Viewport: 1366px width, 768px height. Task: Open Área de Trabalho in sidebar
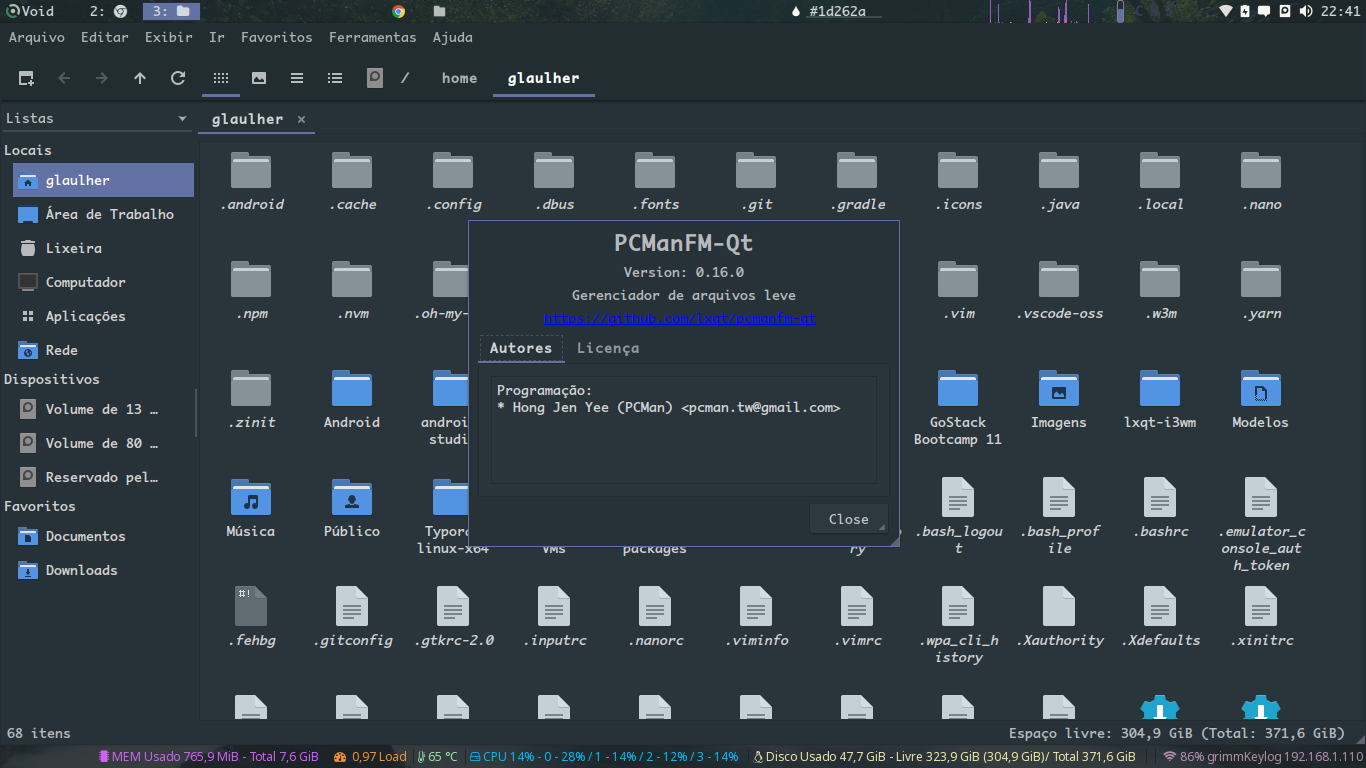coord(103,214)
